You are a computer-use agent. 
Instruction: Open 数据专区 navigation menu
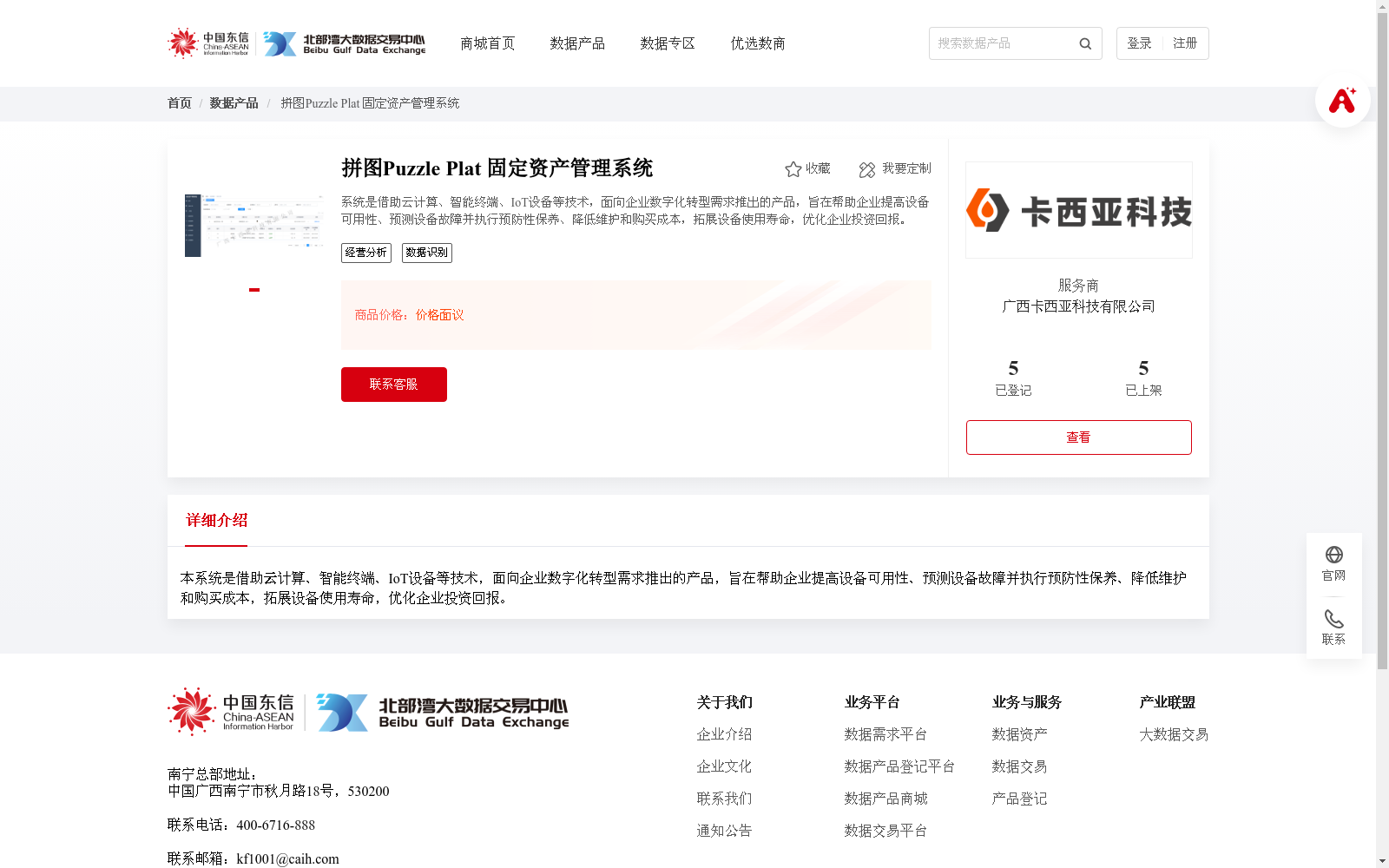click(x=668, y=43)
